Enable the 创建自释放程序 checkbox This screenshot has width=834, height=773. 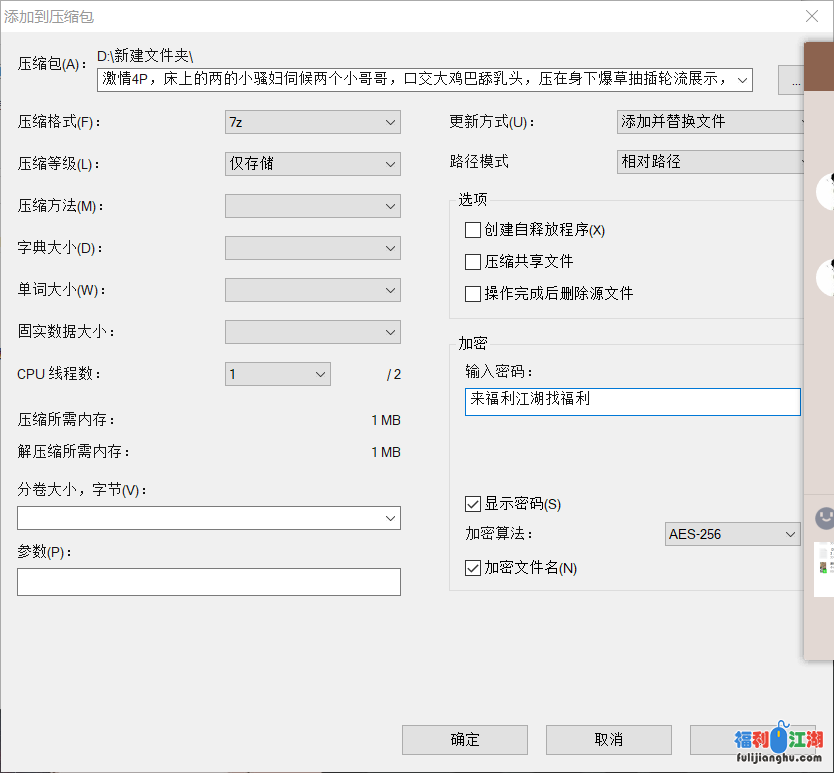click(x=473, y=230)
